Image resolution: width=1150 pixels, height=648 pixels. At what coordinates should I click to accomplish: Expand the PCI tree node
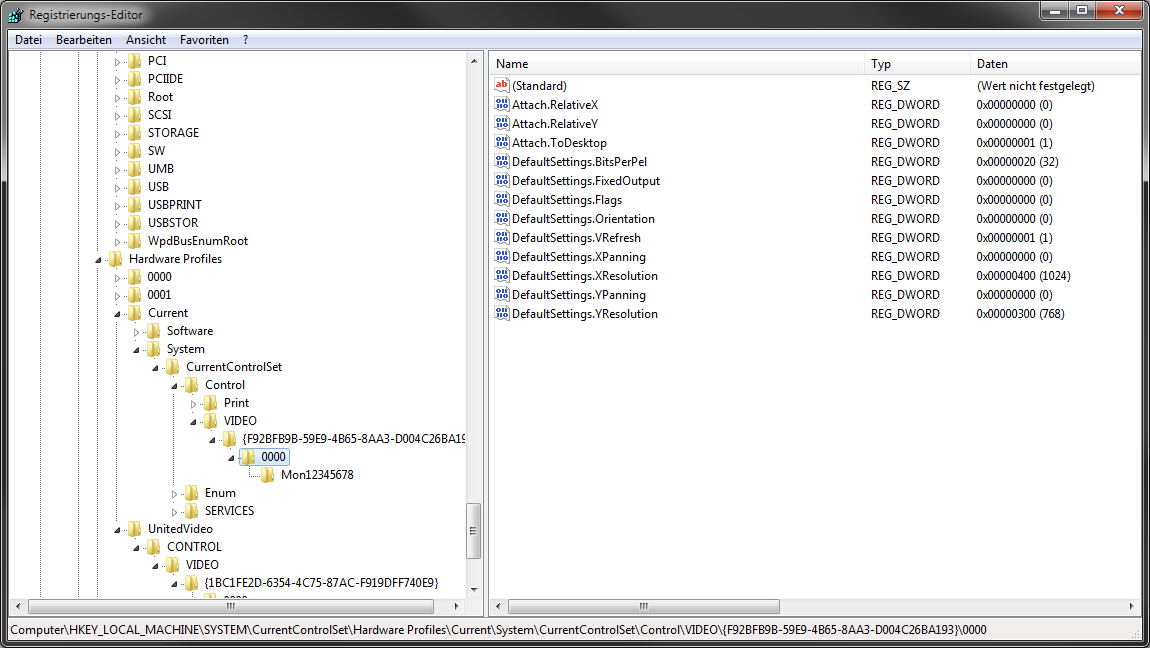(x=117, y=61)
